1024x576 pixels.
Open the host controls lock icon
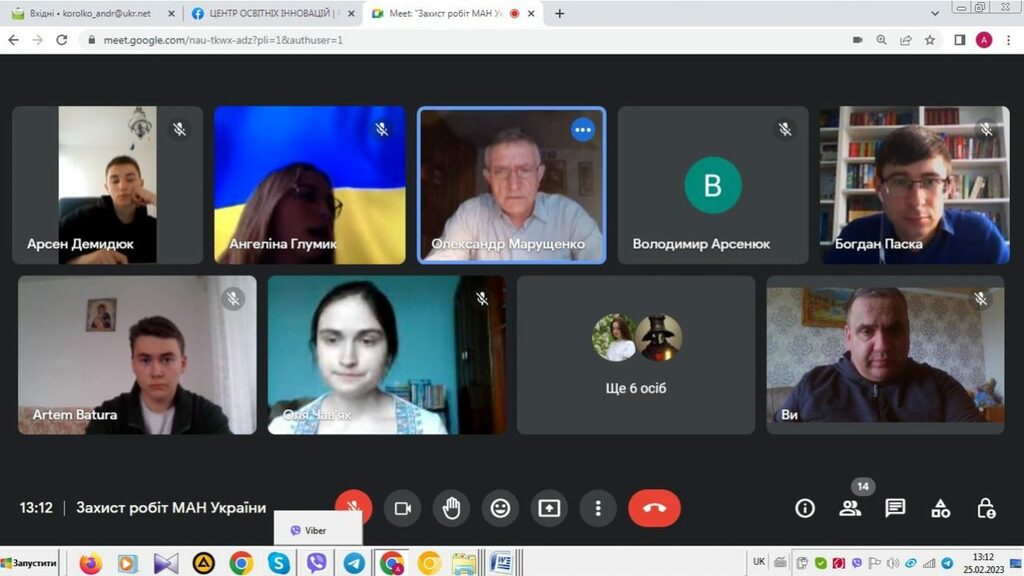pyautogui.click(x=986, y=508)
